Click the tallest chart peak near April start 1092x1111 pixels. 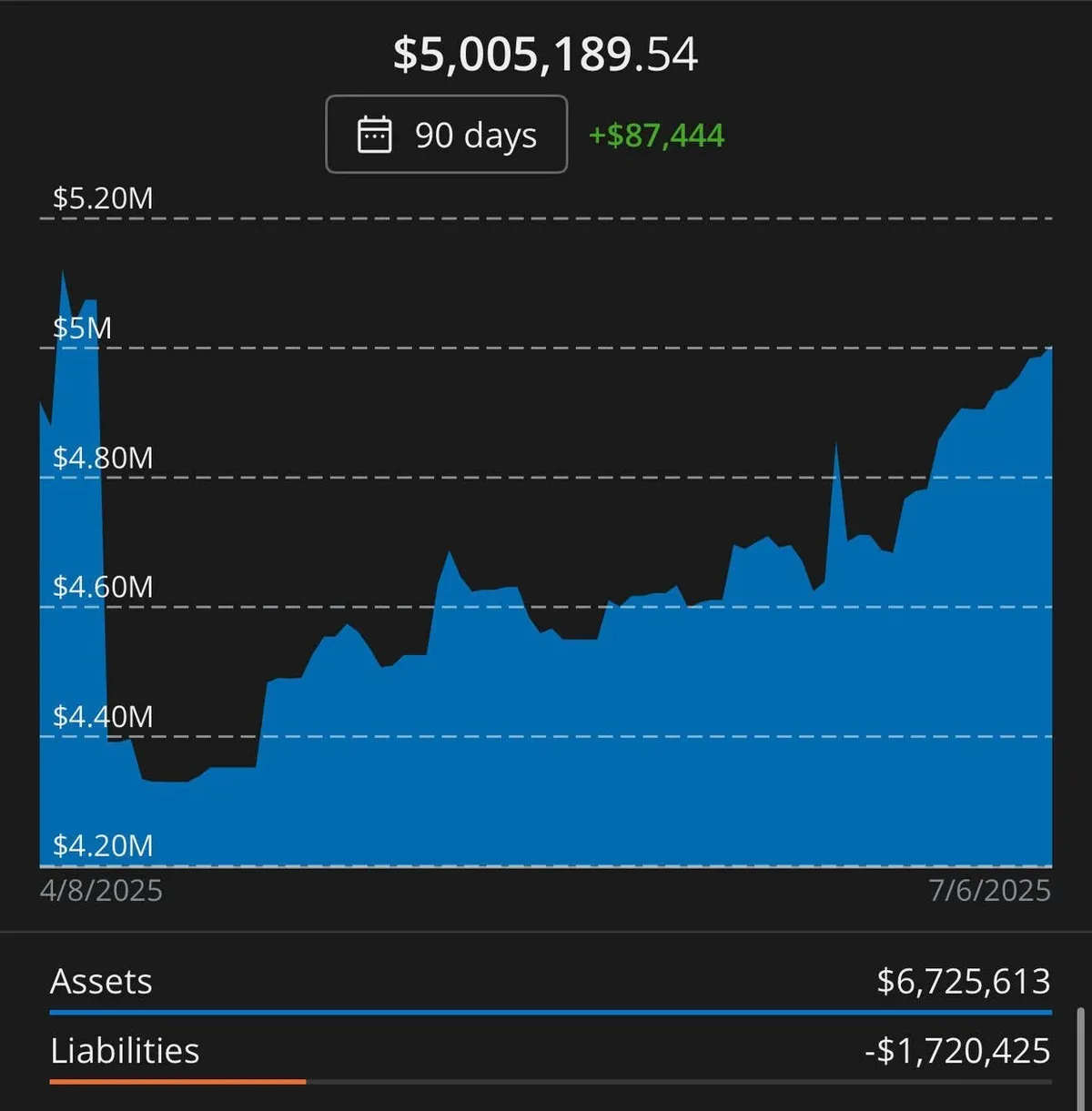[63, 273]
